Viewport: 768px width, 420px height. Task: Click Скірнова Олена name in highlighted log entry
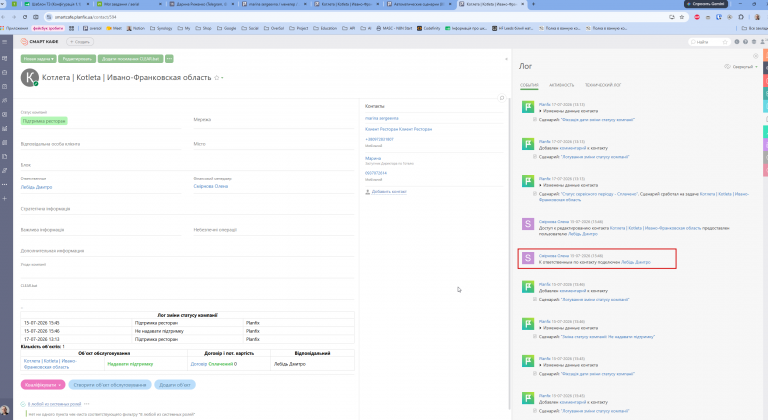coord(554,256)
